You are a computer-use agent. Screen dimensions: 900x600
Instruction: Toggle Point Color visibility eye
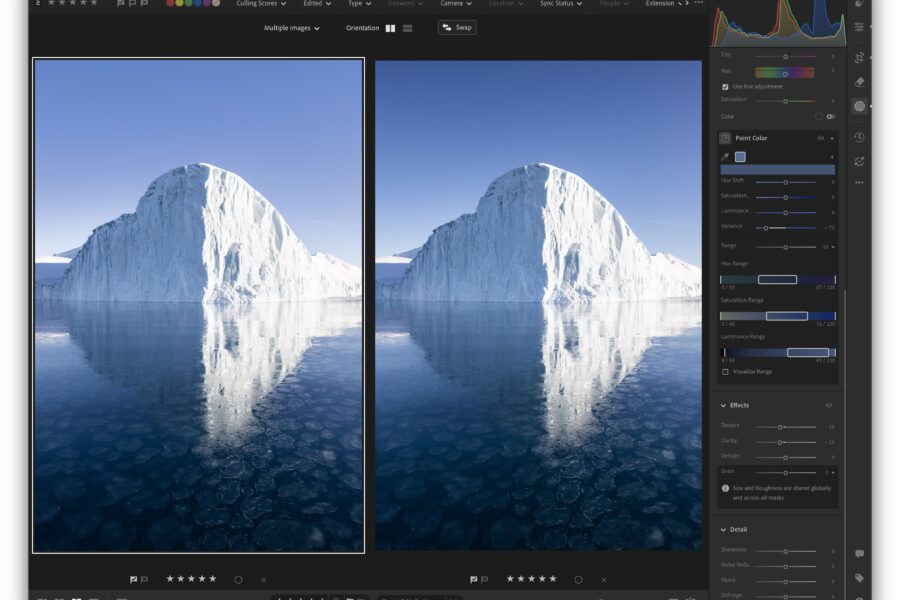point(821,138)
